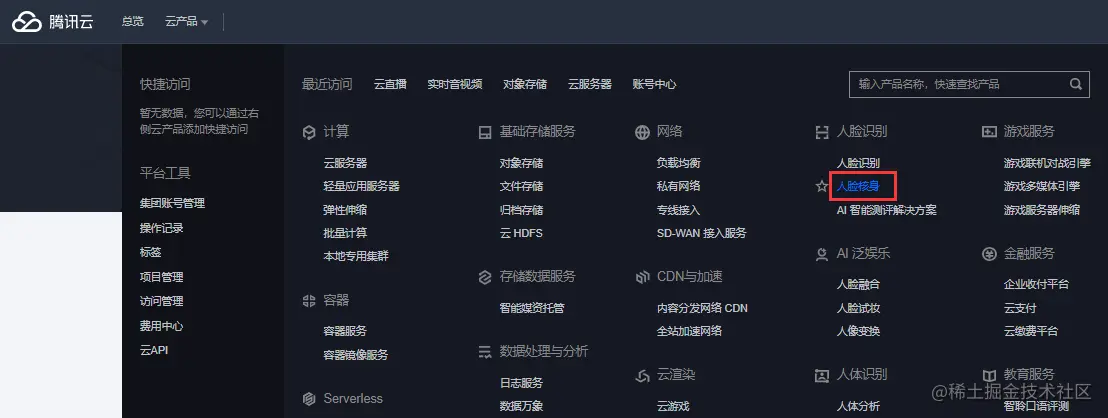Open 对象存储 under 基础存储服务
The height and width of the screenshot is (418, 1108).
[521, 163]
